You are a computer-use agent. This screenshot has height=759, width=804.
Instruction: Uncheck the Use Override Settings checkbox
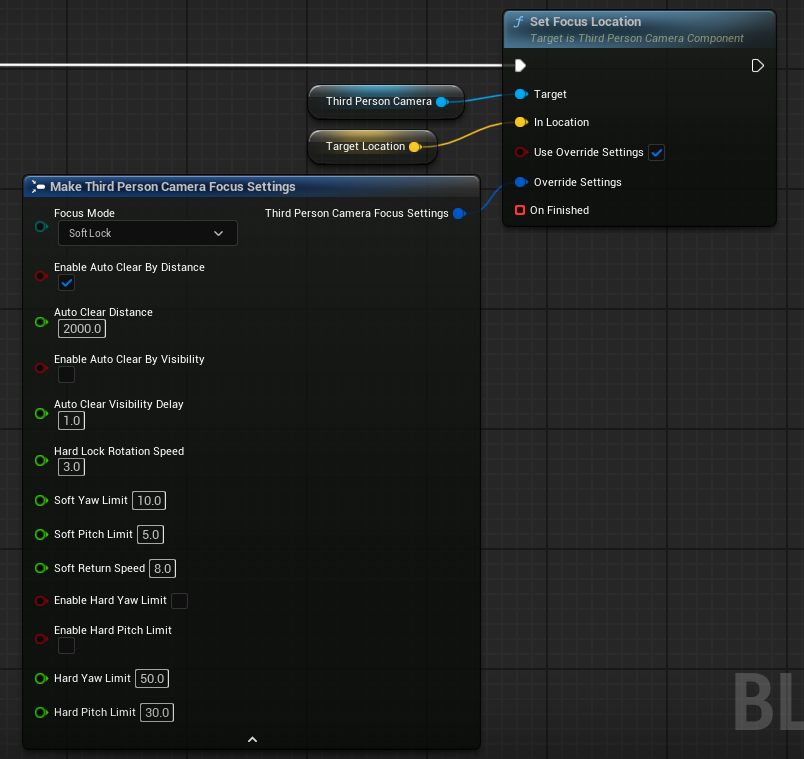pos(656,153)
